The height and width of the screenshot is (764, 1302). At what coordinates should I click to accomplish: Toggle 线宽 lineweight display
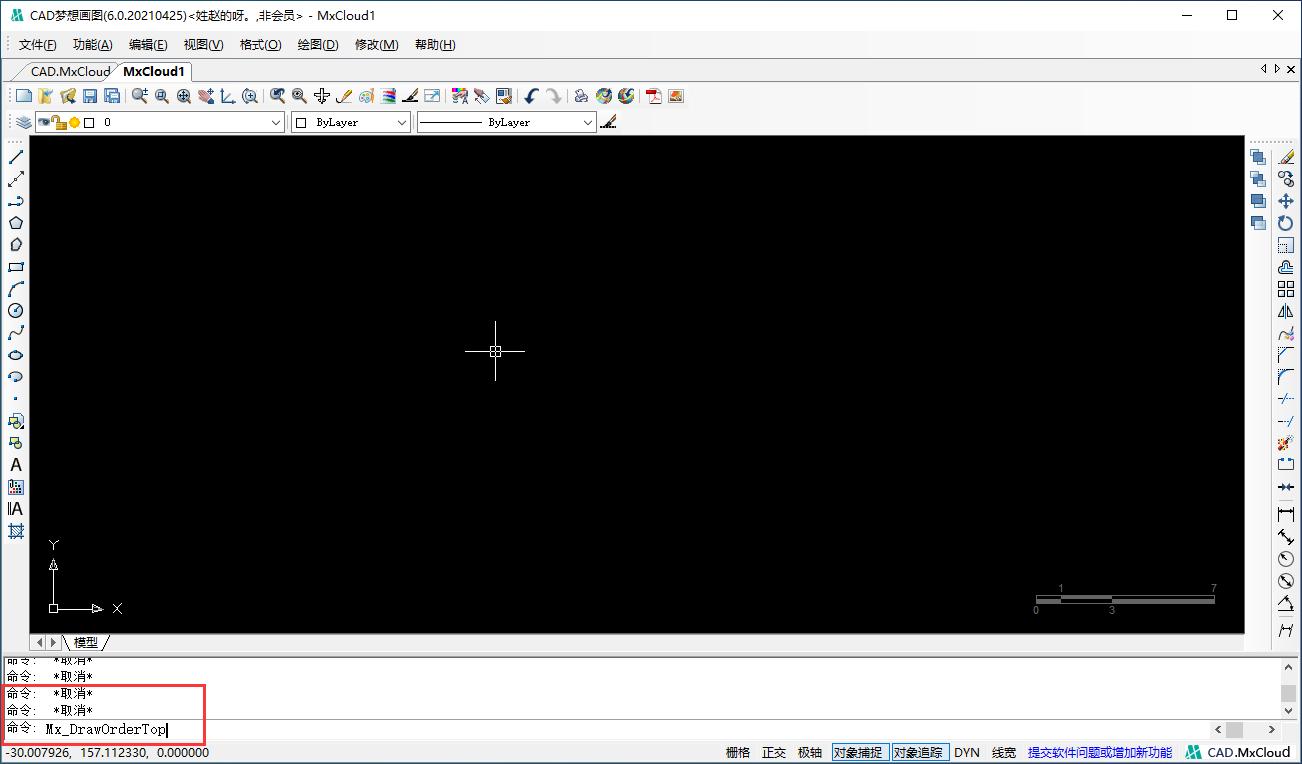[x=1004, y=752]
